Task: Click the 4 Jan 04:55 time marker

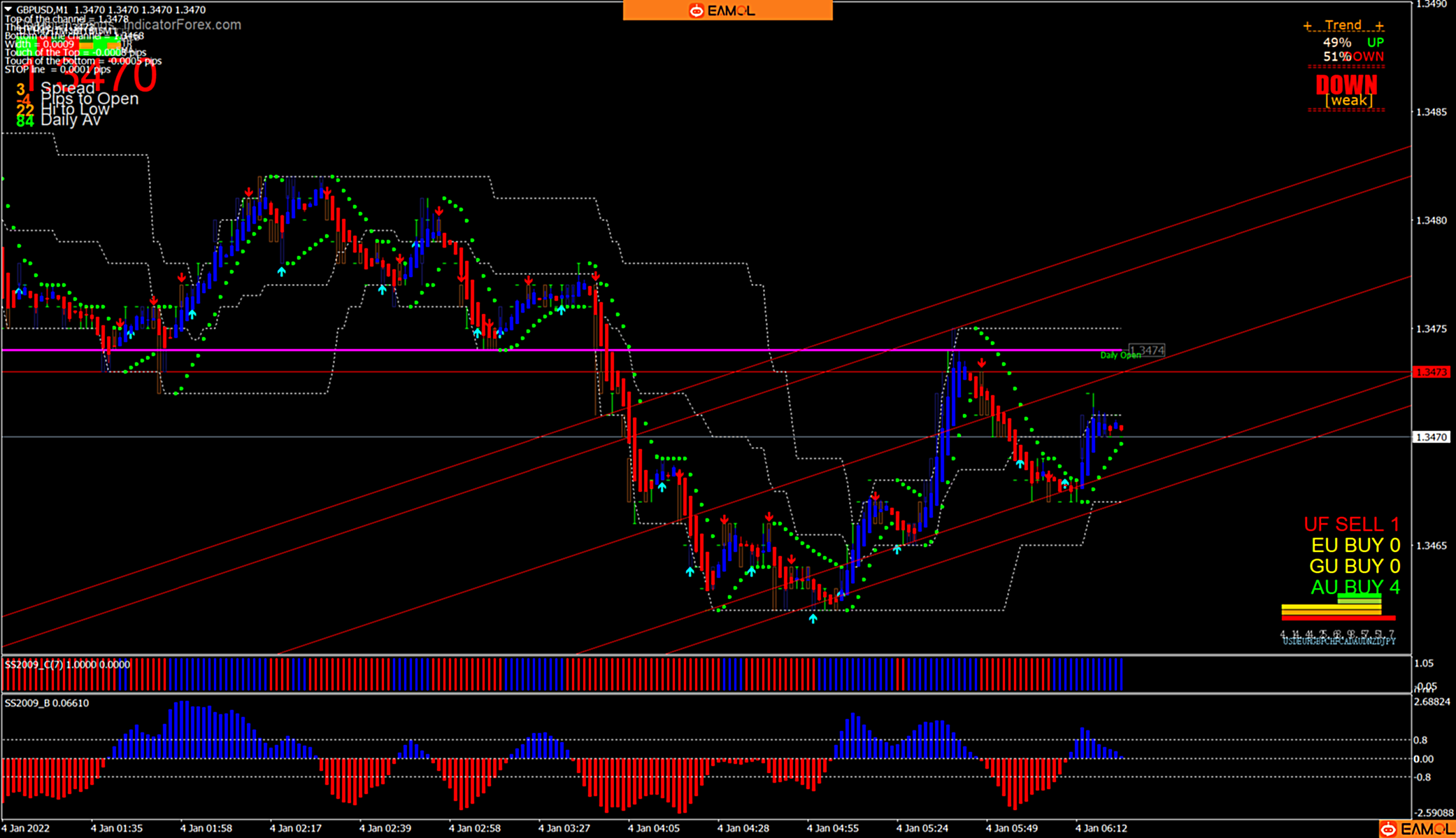Action: (832, 828)
